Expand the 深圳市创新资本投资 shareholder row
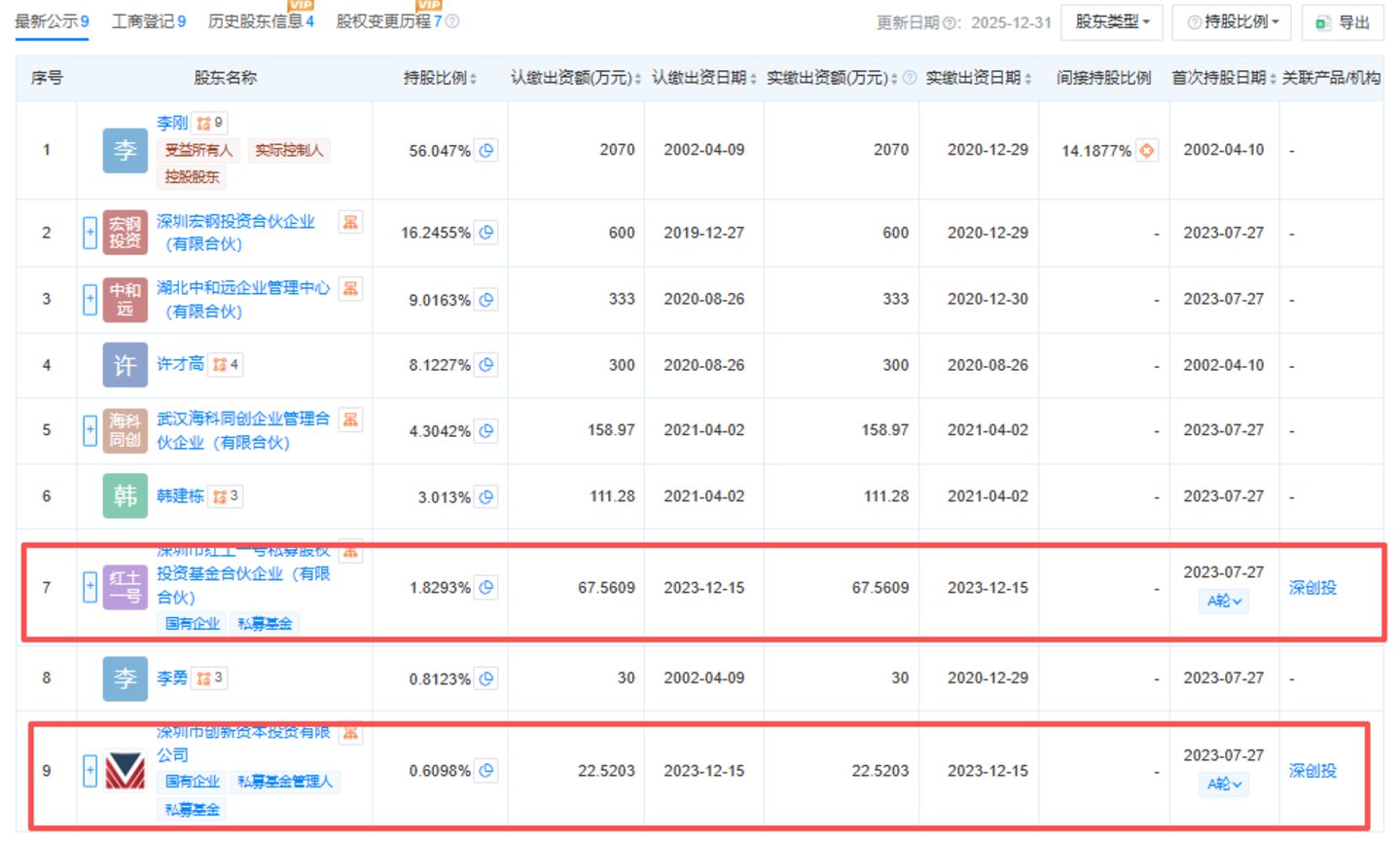Viewport: 1400px width, 841px height. [90, 771]
